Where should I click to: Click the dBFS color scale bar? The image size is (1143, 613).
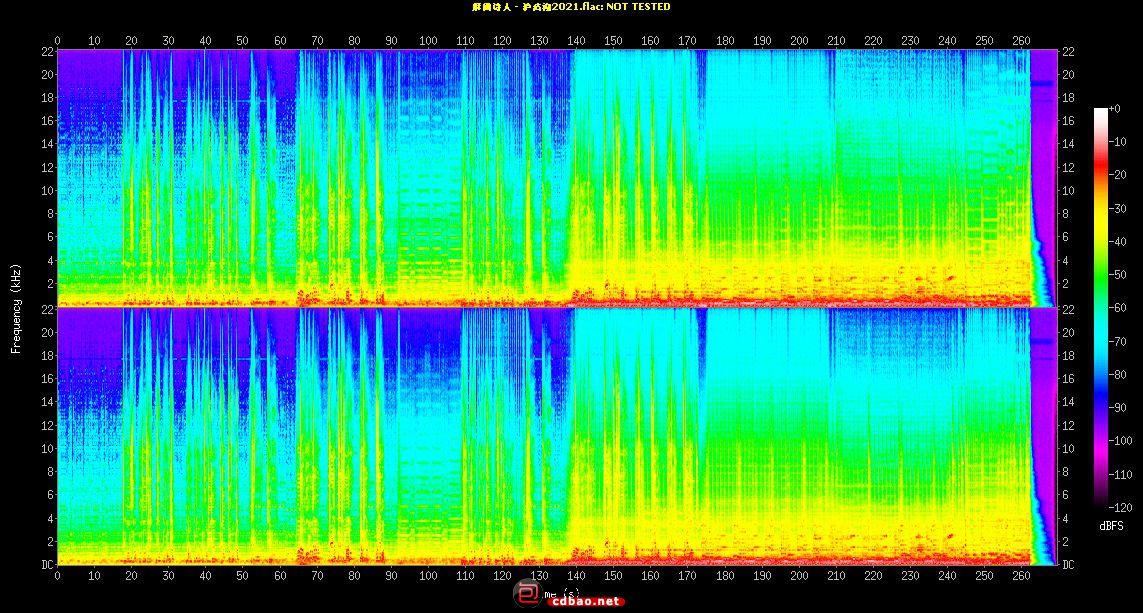[1100, 308]
